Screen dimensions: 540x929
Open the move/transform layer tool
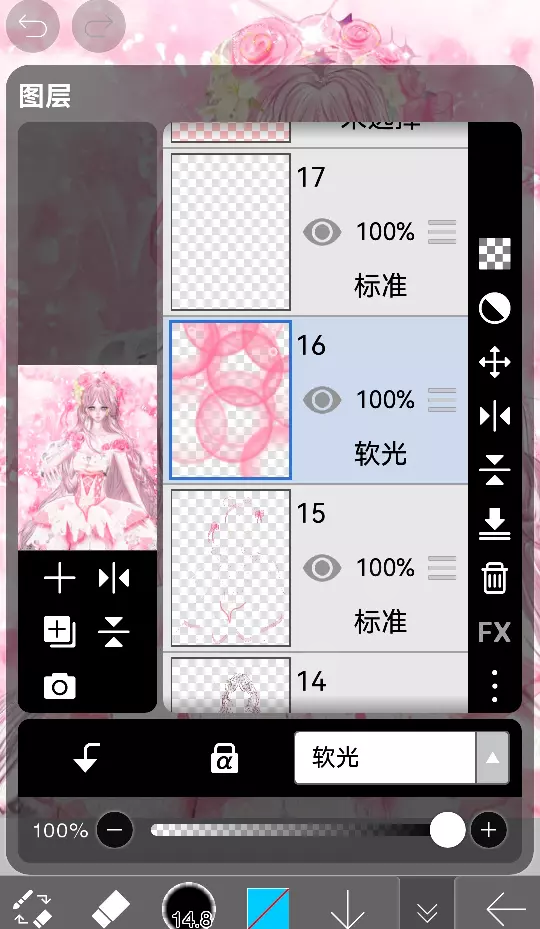pos(494,362)
